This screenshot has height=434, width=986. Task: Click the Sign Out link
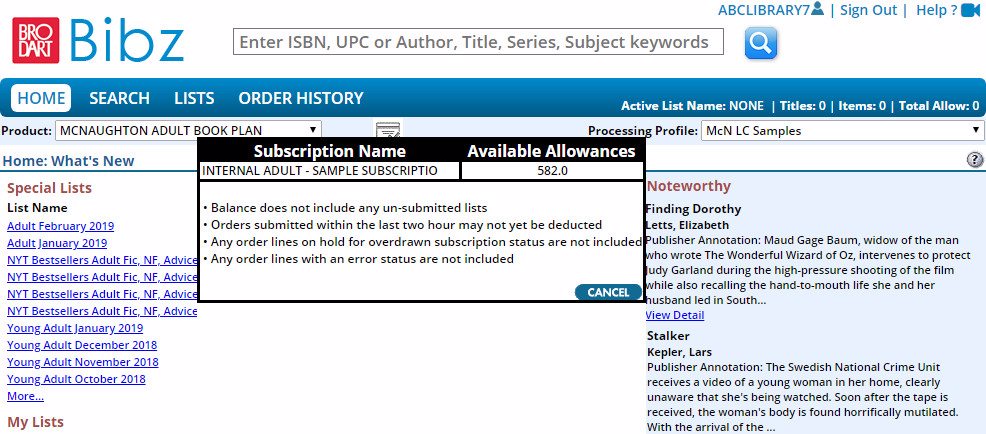click(x=868, y=10)
